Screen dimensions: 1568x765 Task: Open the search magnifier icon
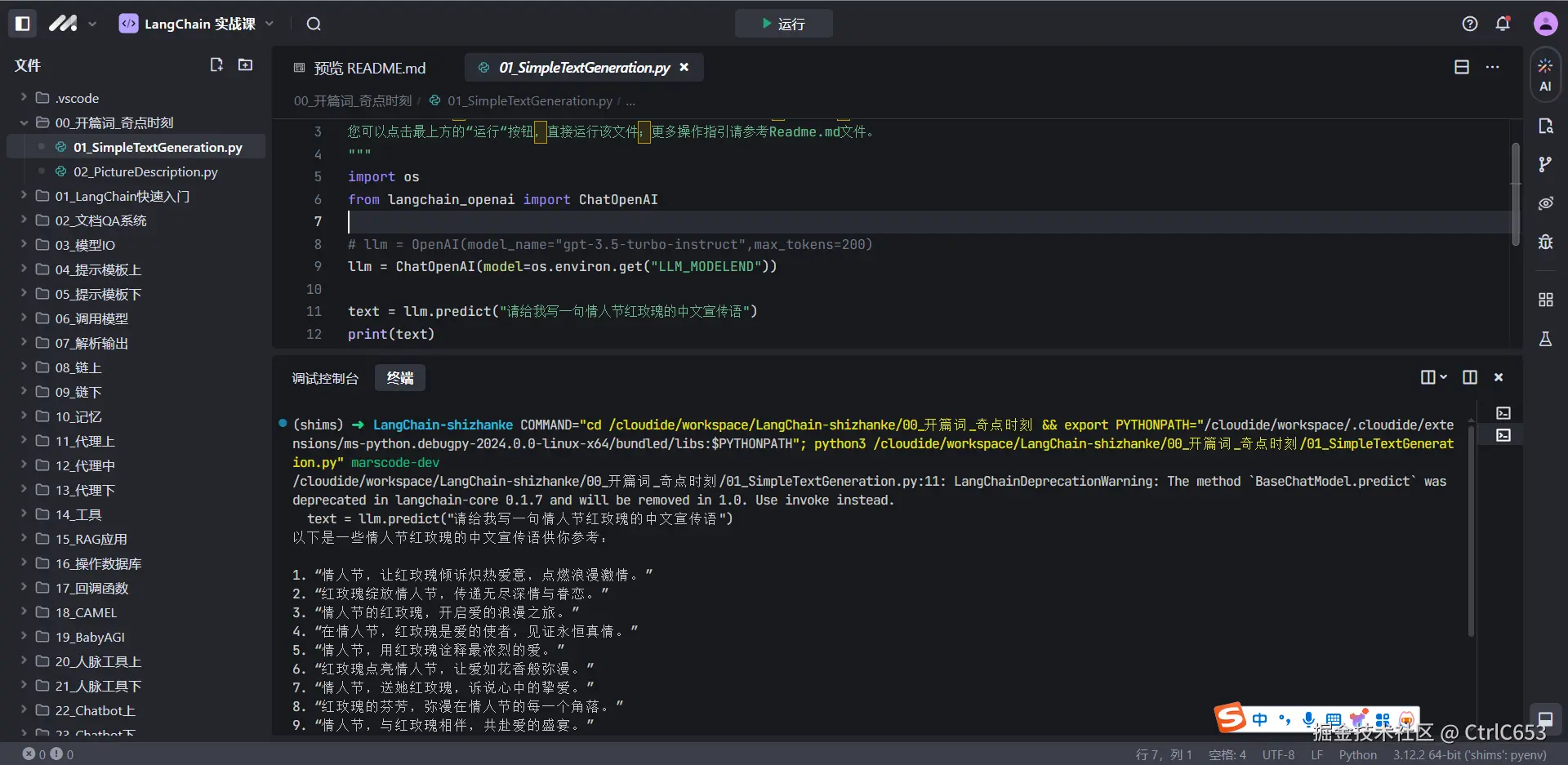314,24
